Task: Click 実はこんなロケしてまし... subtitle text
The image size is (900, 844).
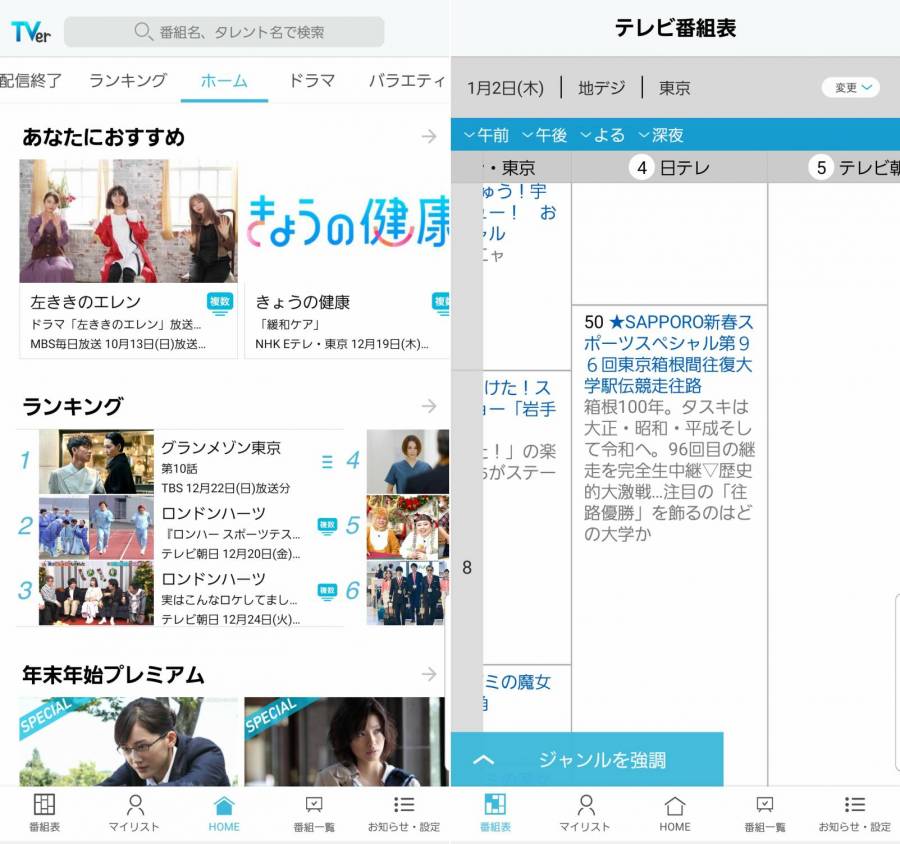Action: pos(229,600)
